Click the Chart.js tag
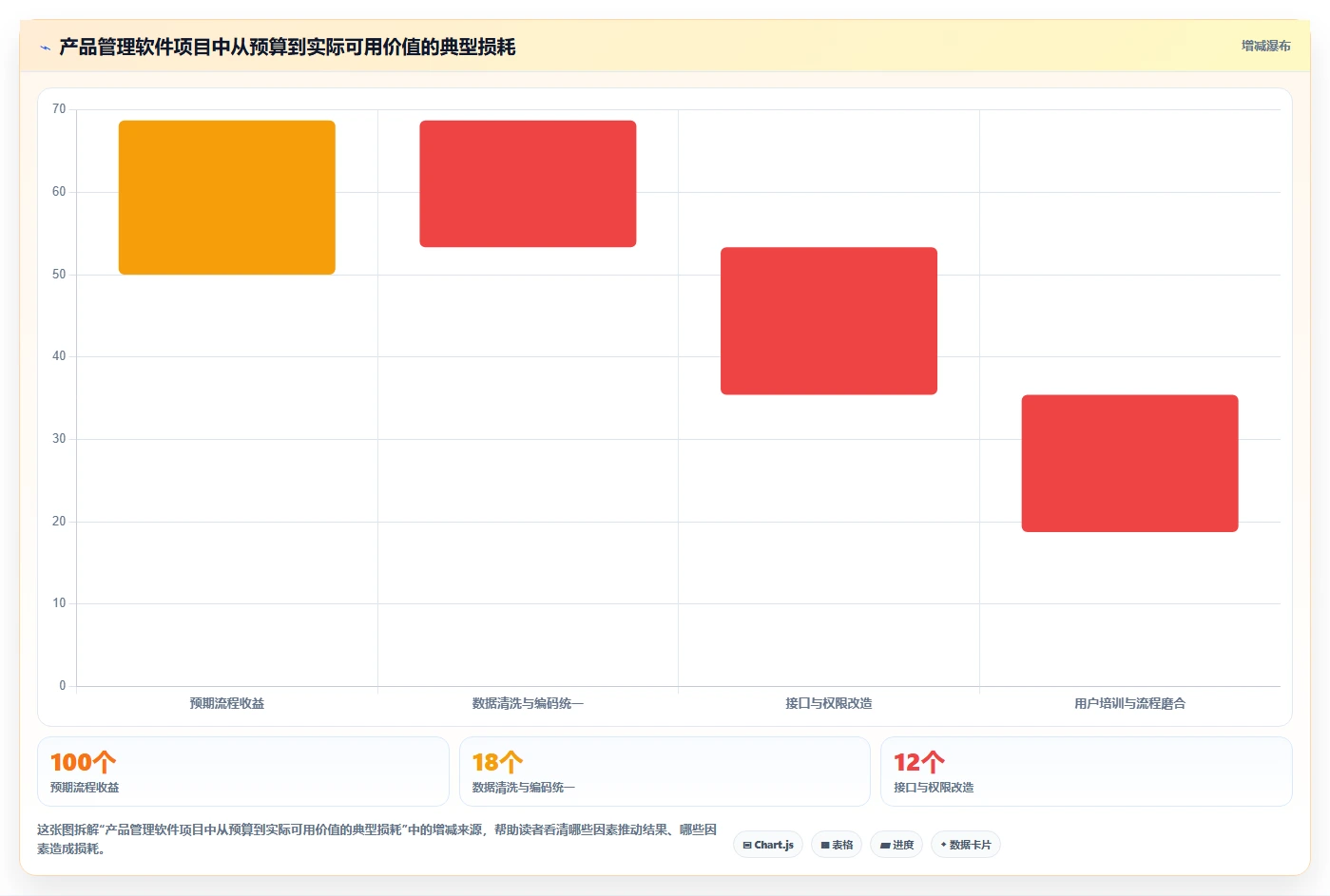Screen dimensions: 1330x896 coord(768,845)
